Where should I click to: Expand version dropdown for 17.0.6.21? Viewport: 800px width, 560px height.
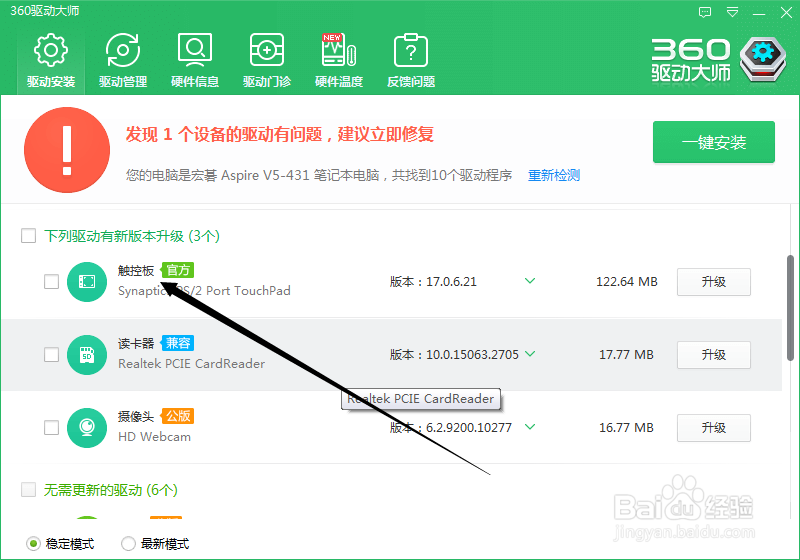[x=530, y=281]
